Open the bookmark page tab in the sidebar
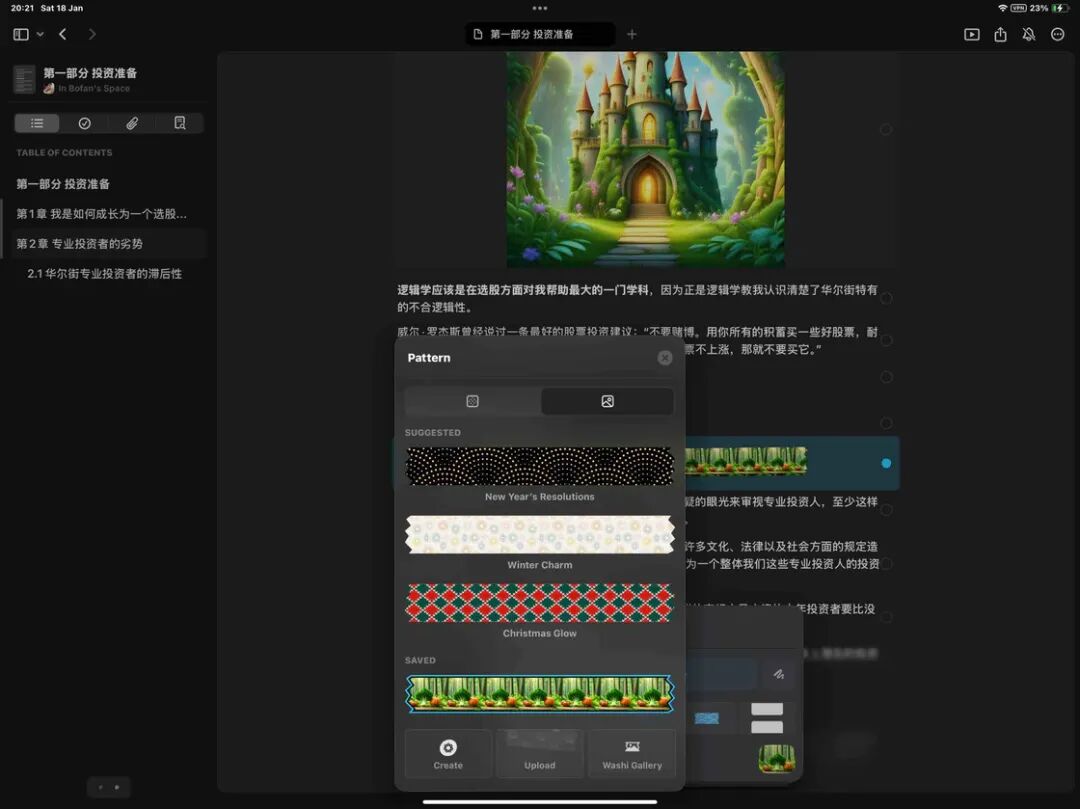This screenshot has height=809, width=1080. (x=180, y=123)
